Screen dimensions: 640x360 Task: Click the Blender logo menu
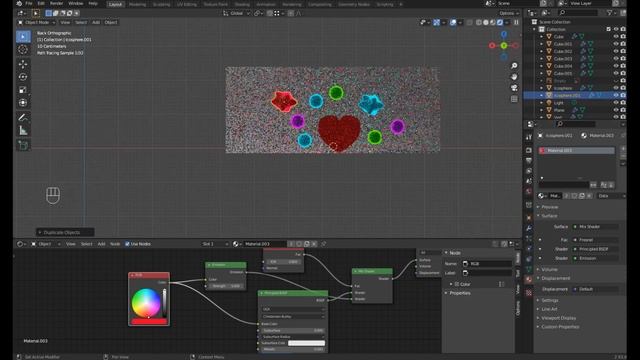19,4
